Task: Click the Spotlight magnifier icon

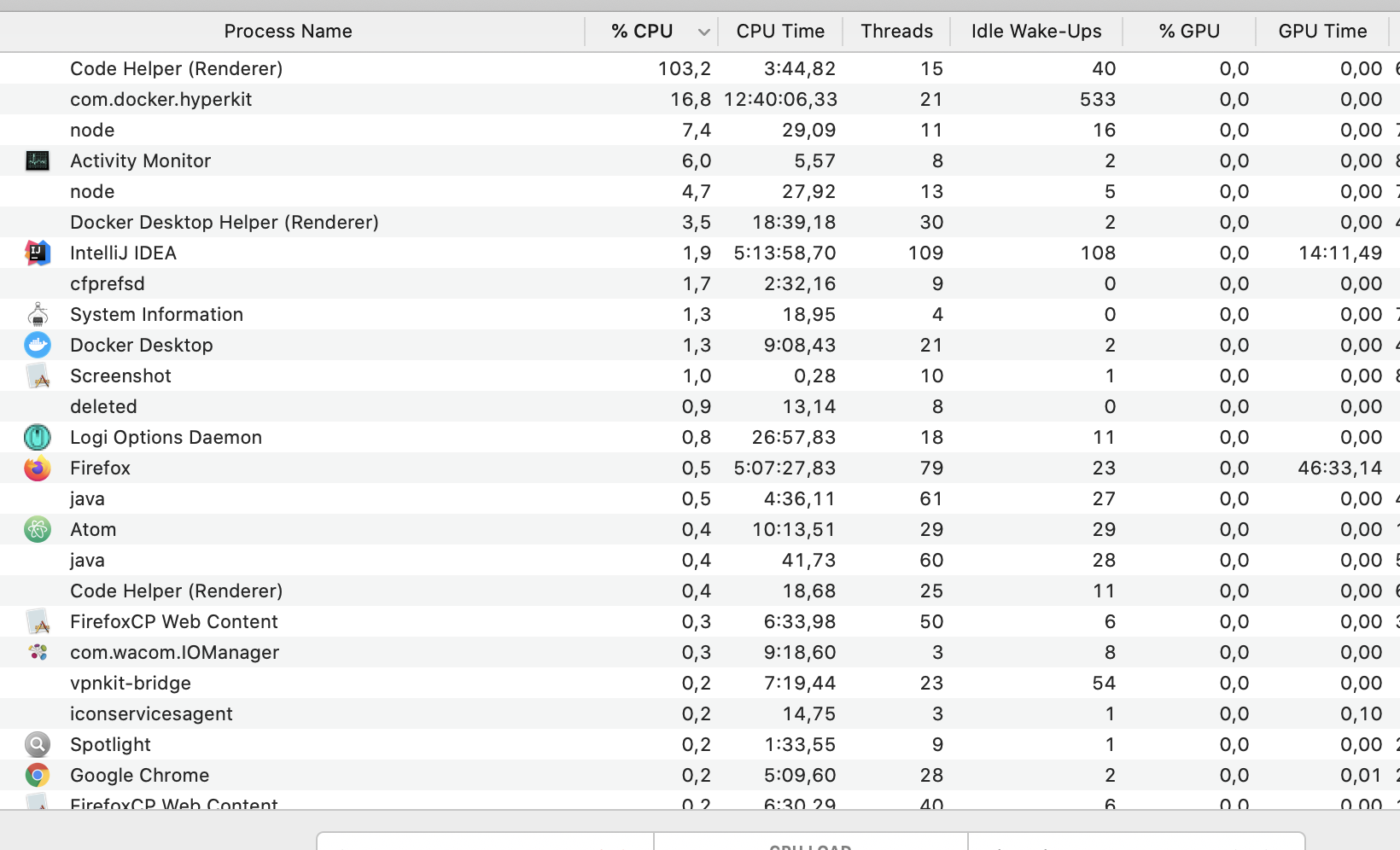Action: (x=38, y=744)
